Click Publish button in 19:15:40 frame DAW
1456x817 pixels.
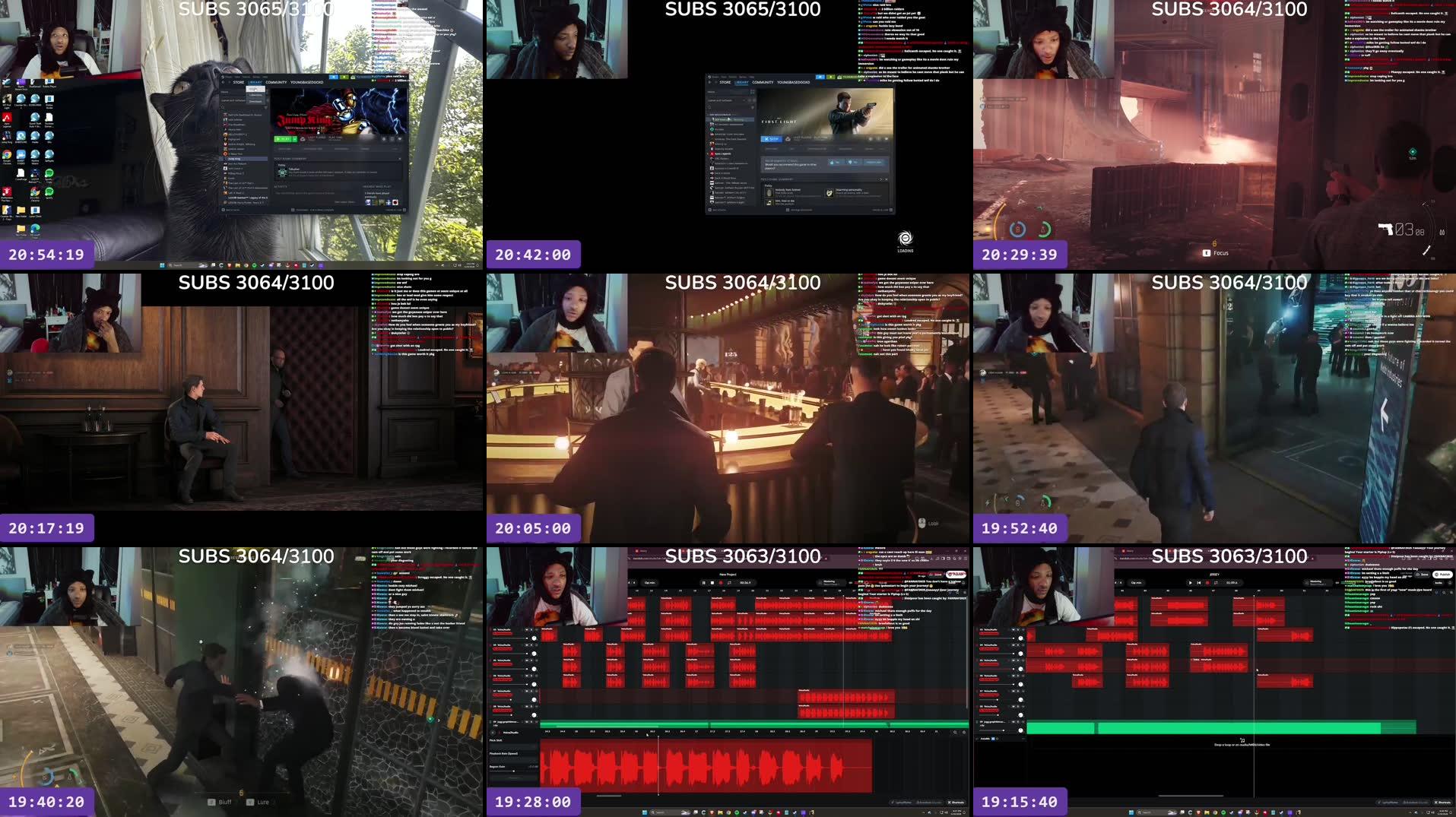[1442, 575]
